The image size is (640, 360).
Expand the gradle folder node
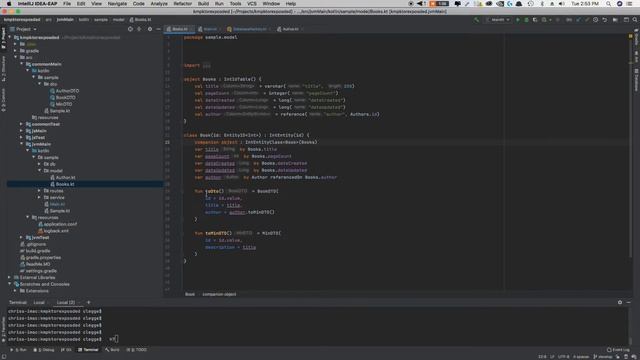click(x=16, y=51)
